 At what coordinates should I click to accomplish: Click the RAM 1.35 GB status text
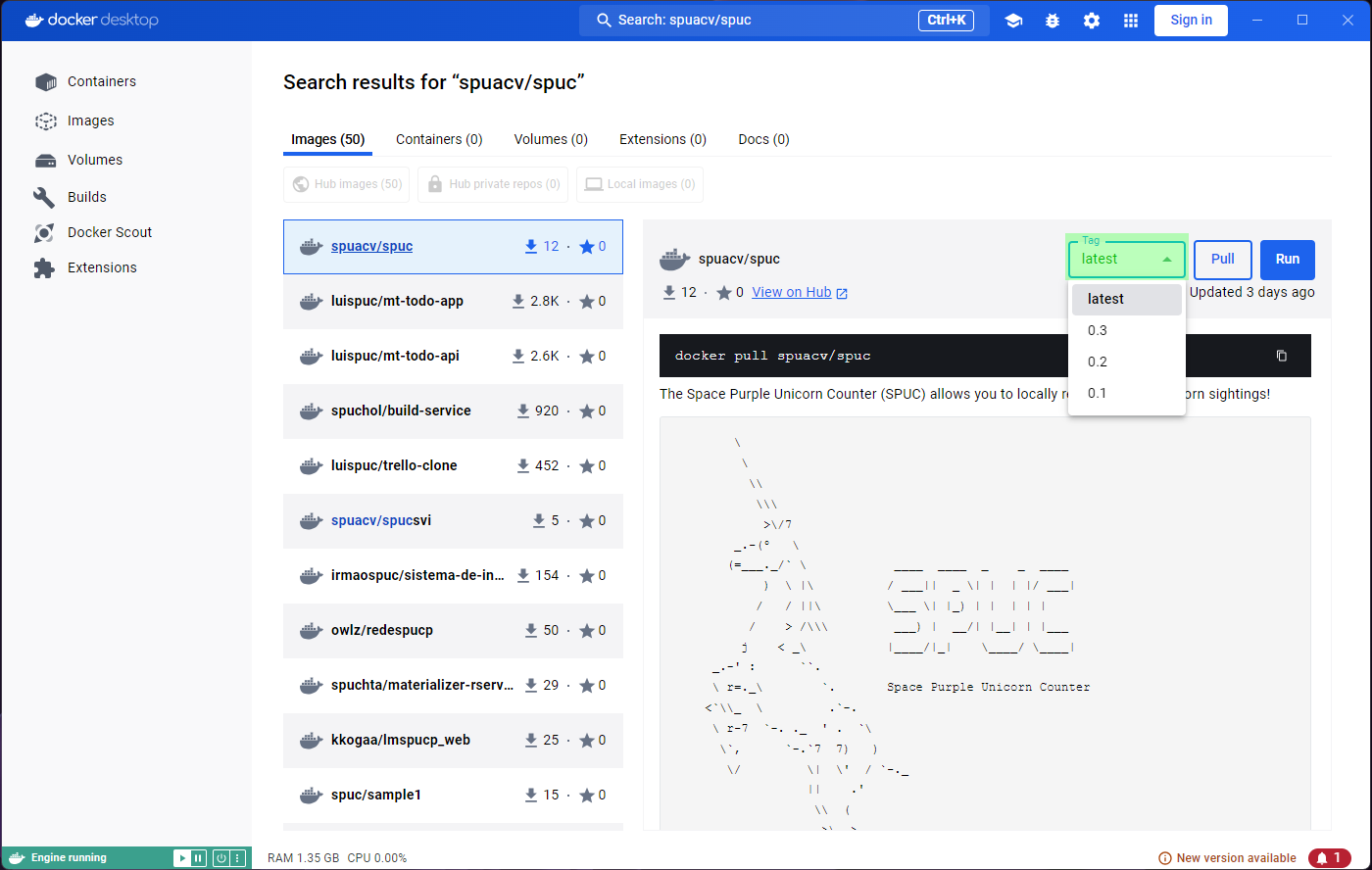pos(303,858)
